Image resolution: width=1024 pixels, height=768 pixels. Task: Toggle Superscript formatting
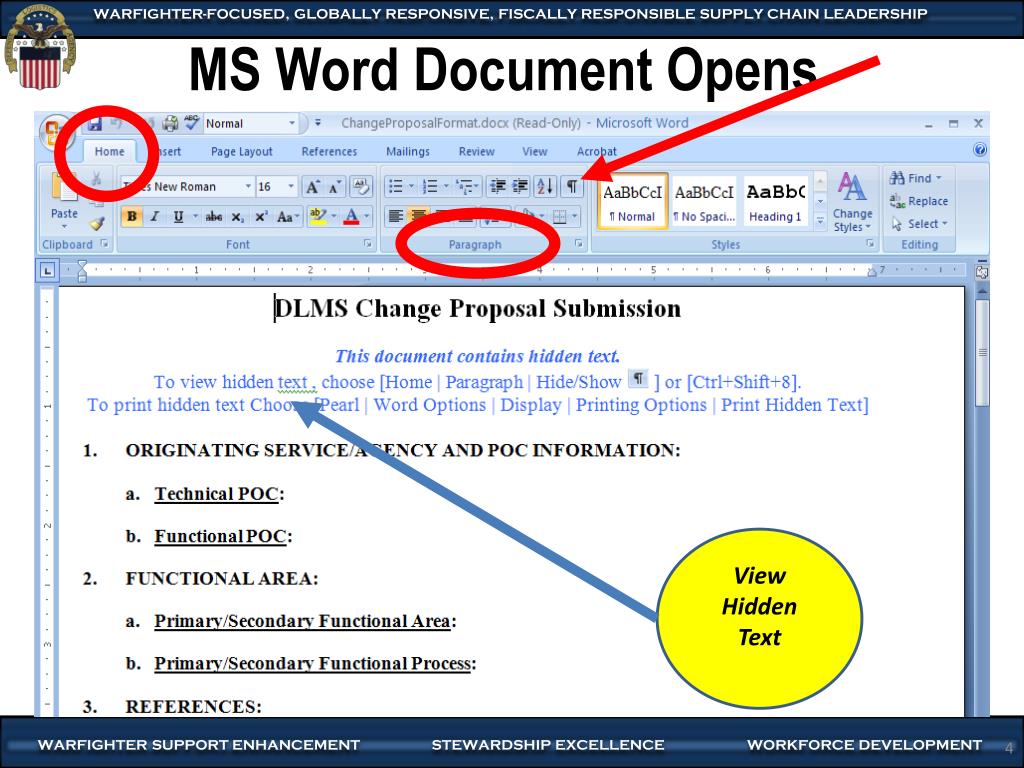coord(261,217)
